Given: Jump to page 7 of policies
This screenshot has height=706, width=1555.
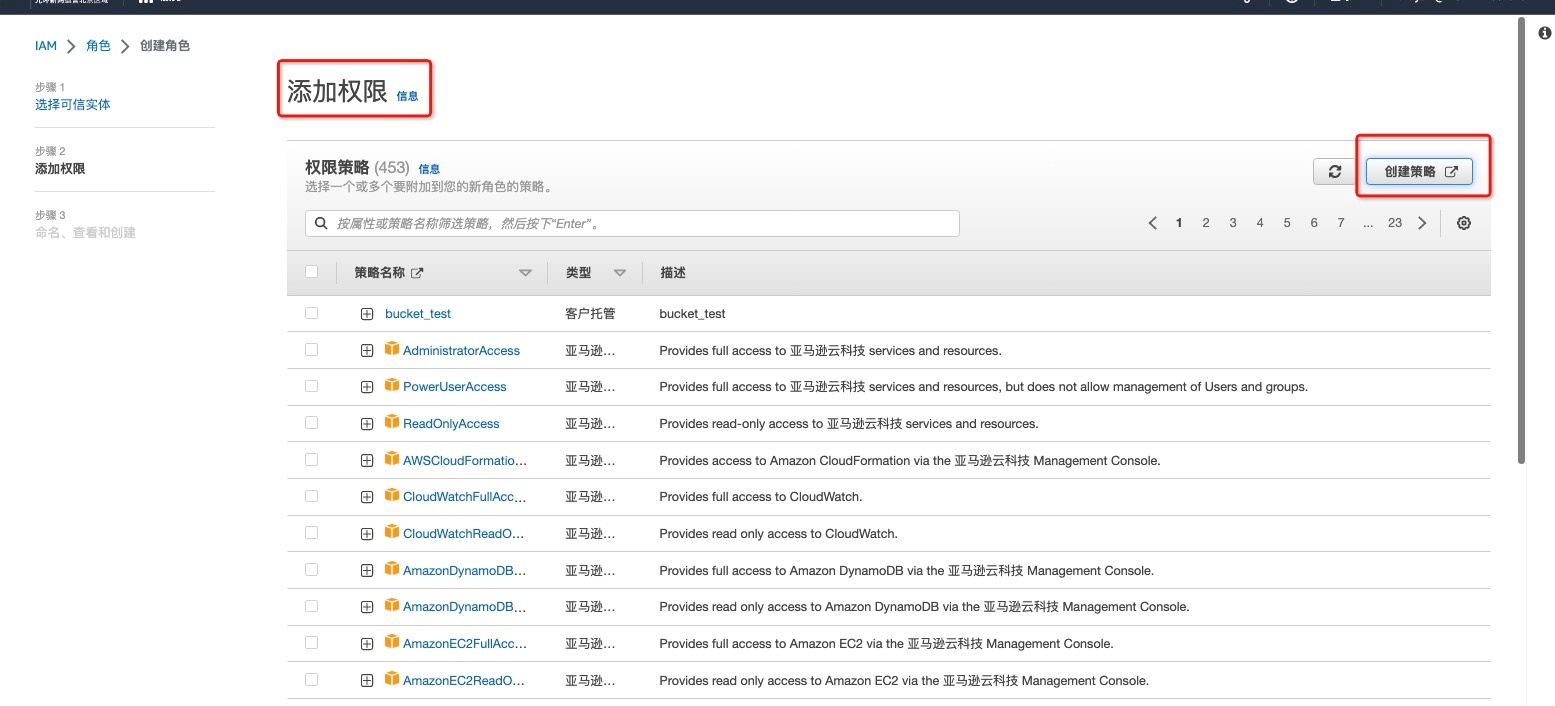Looking at the screenshot, I should [1341, 223].
